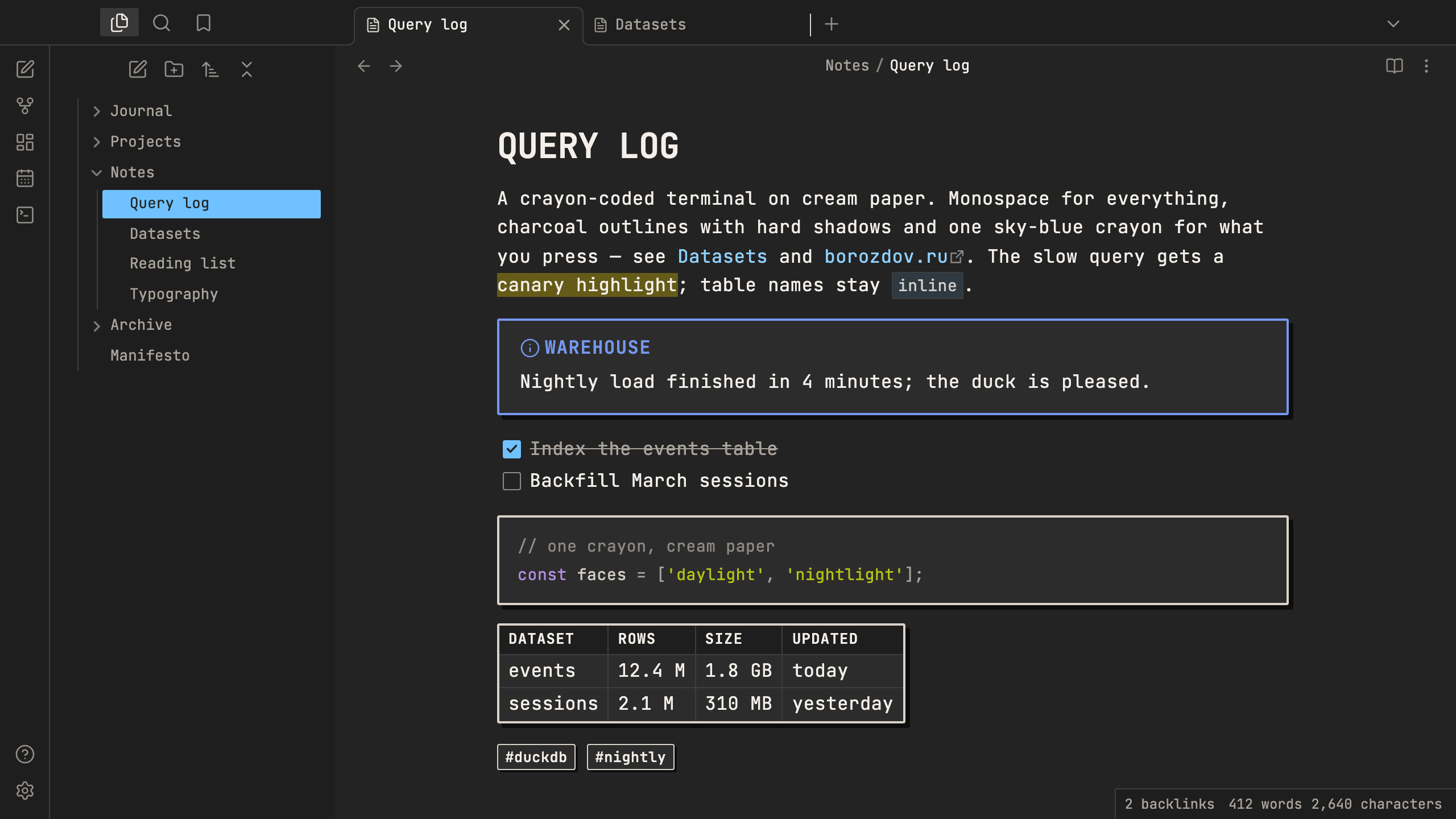Open the tab list dropdown chevron

pos(1393,24)
